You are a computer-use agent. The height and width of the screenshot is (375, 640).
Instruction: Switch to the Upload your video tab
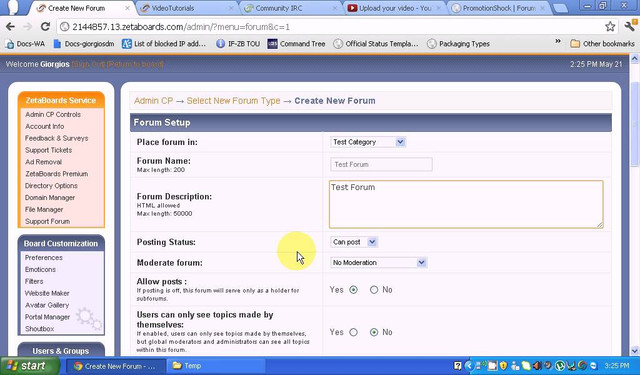(x=393, y=8)
